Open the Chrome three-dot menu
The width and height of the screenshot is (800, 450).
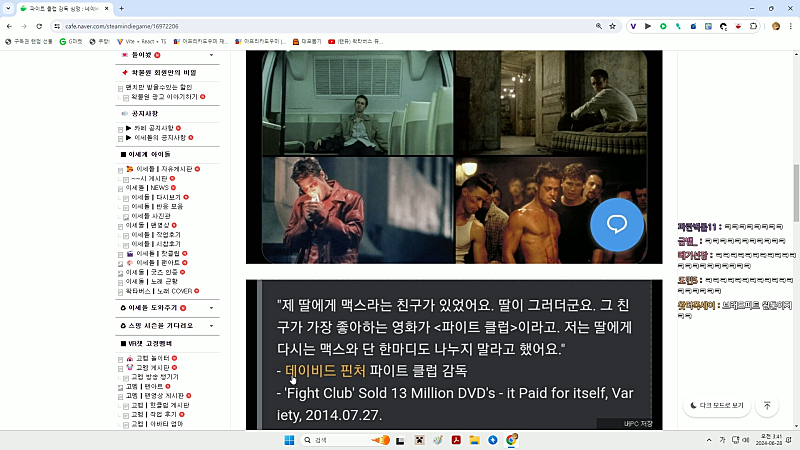pos(791,26)
